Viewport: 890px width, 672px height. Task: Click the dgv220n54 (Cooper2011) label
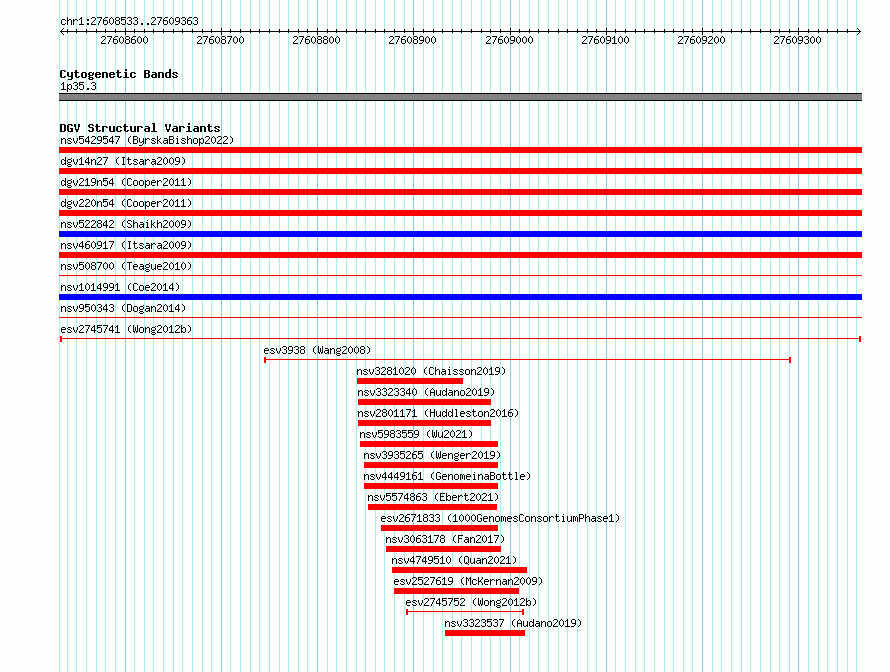126,203
